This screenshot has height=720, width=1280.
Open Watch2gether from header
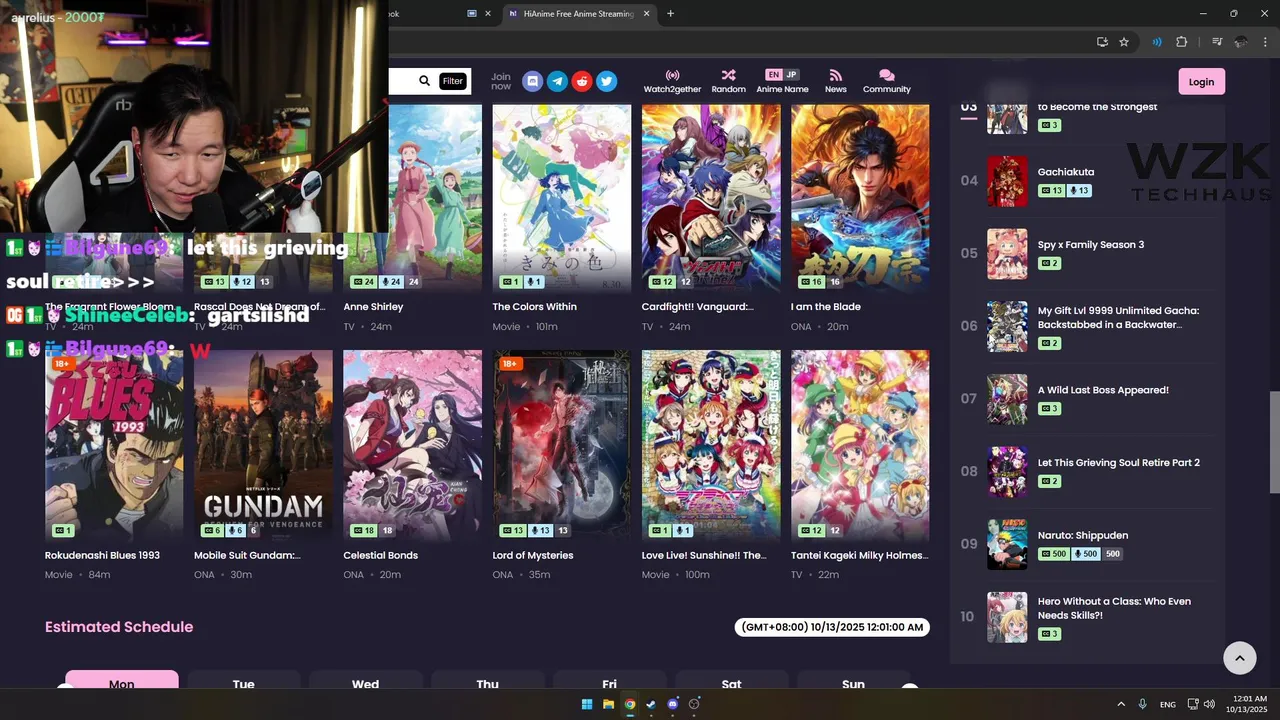coord(672,81)
